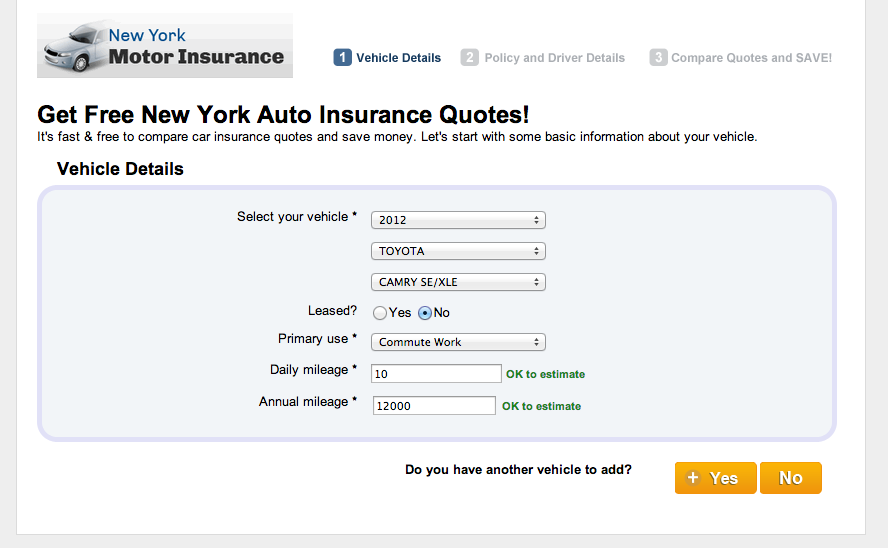The image size is (888, 548).
Task: Go to the Vehicle Details step
Action: point(398,58)
